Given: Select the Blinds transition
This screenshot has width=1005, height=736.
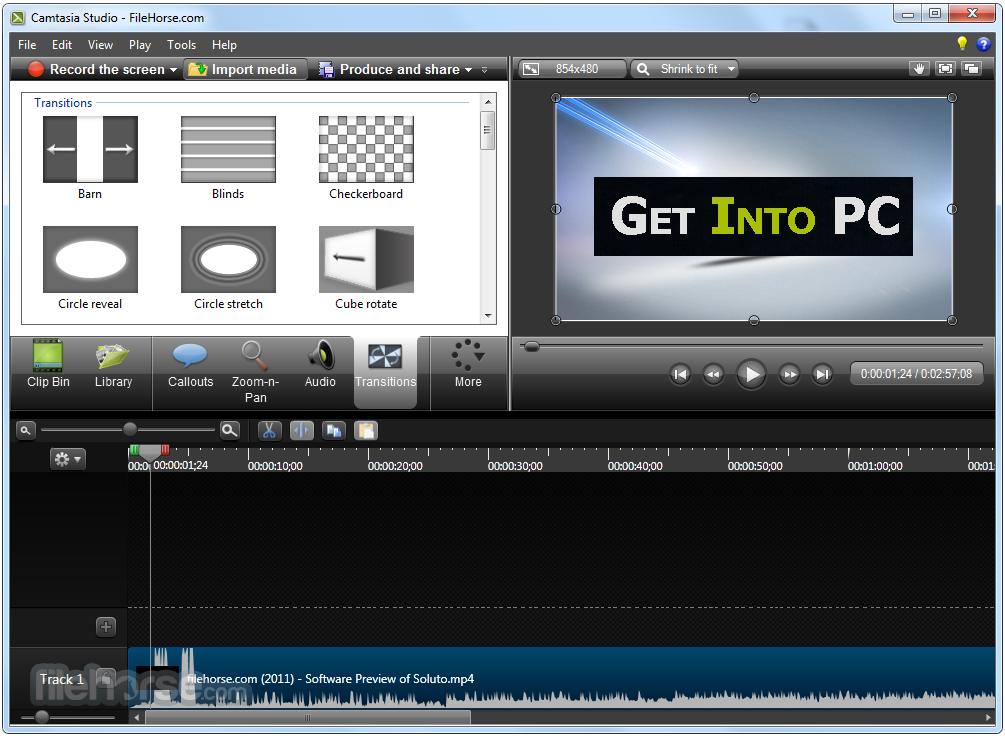Looking at the screenshot, I should [x=228, y=158].
